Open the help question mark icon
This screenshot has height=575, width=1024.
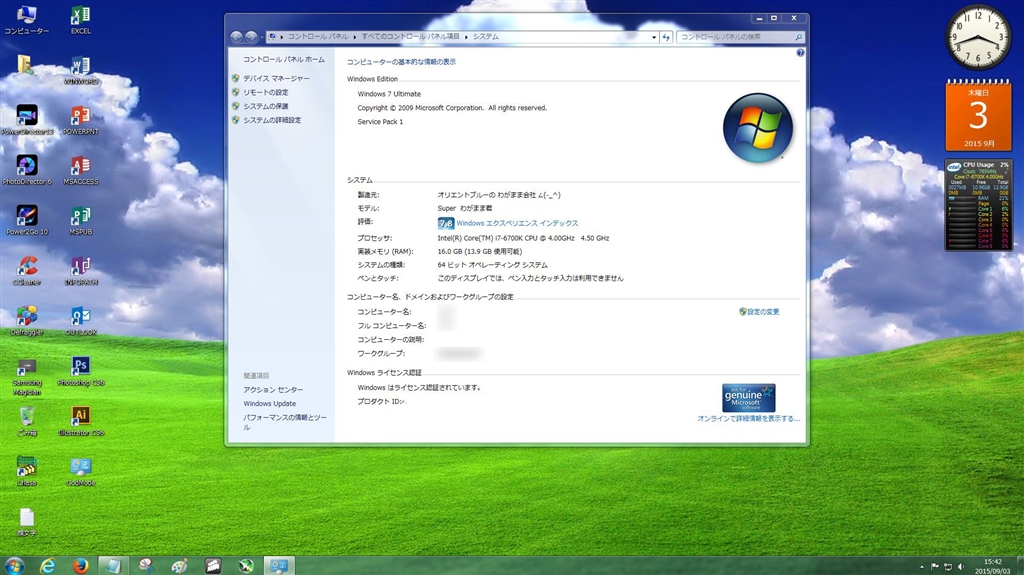coord(800,53)
